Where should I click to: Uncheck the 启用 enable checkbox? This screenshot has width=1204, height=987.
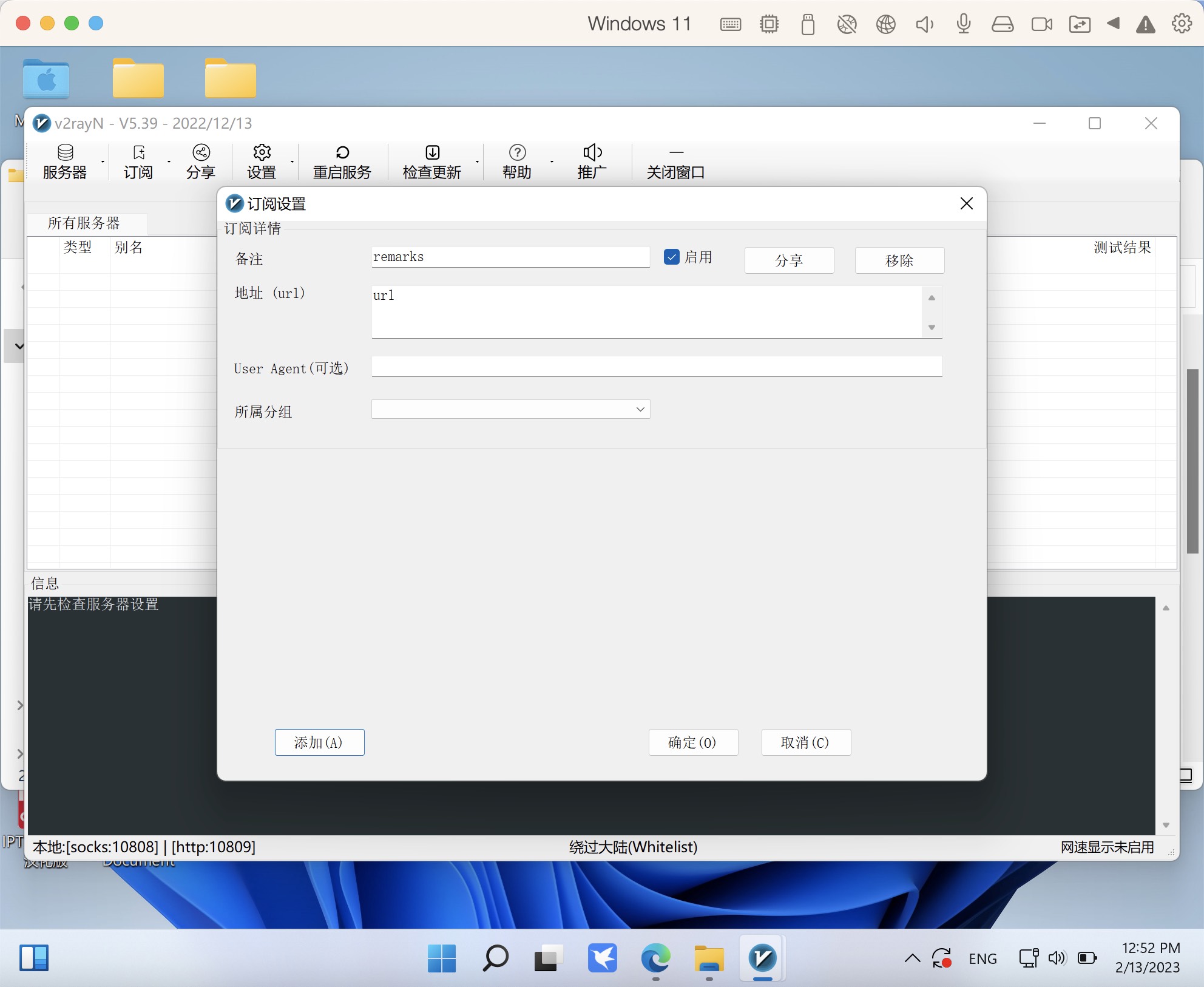pyautogui.click(x=672, y=257)
